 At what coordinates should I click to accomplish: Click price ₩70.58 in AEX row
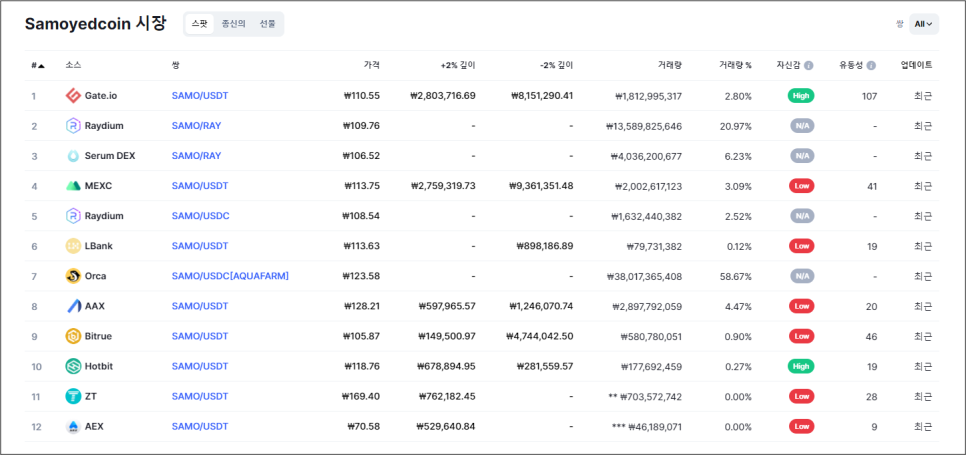pos(363,427)
